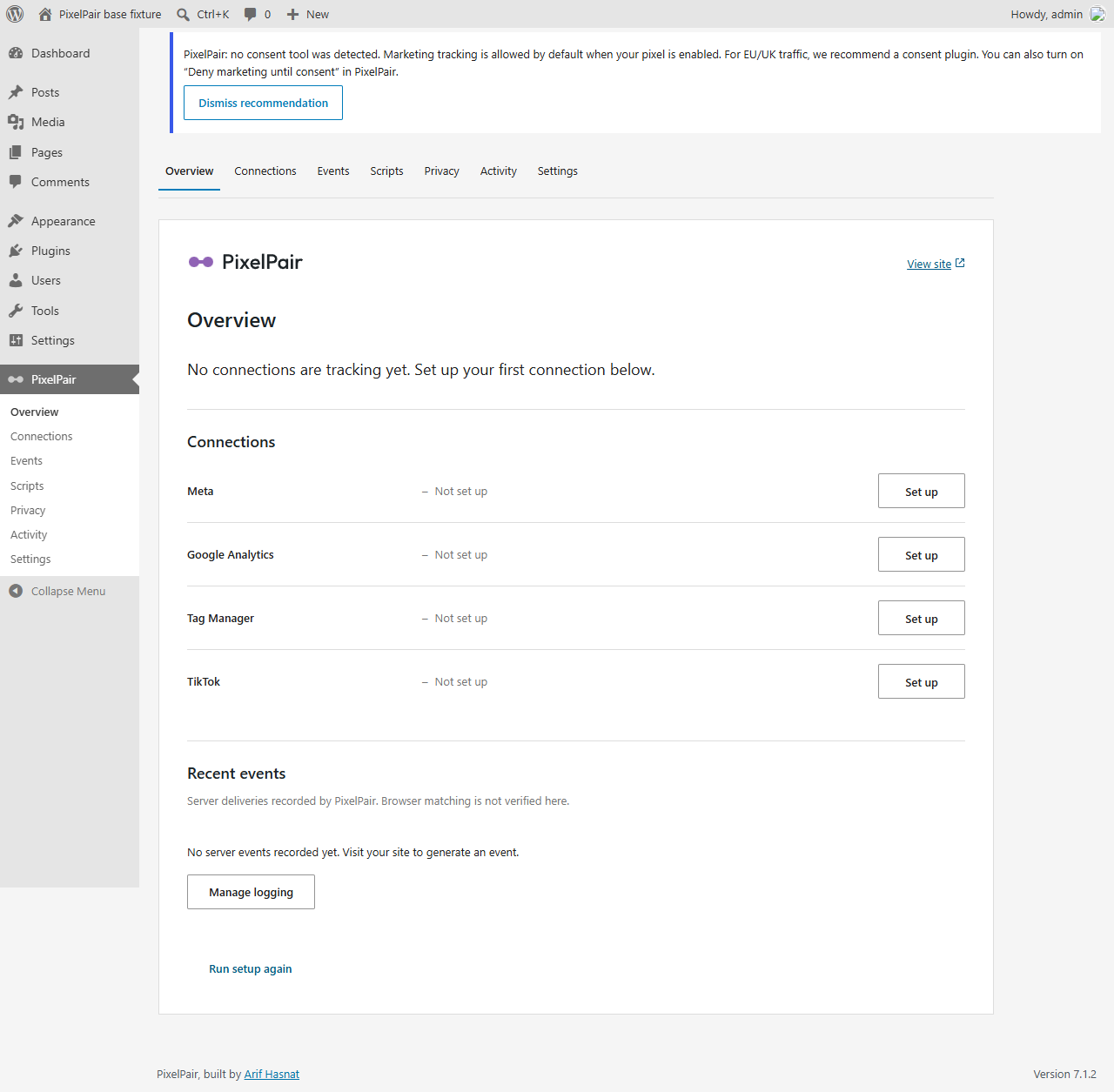
Task: Set up the Google Analytics connection
Action: tap(921, 555)
